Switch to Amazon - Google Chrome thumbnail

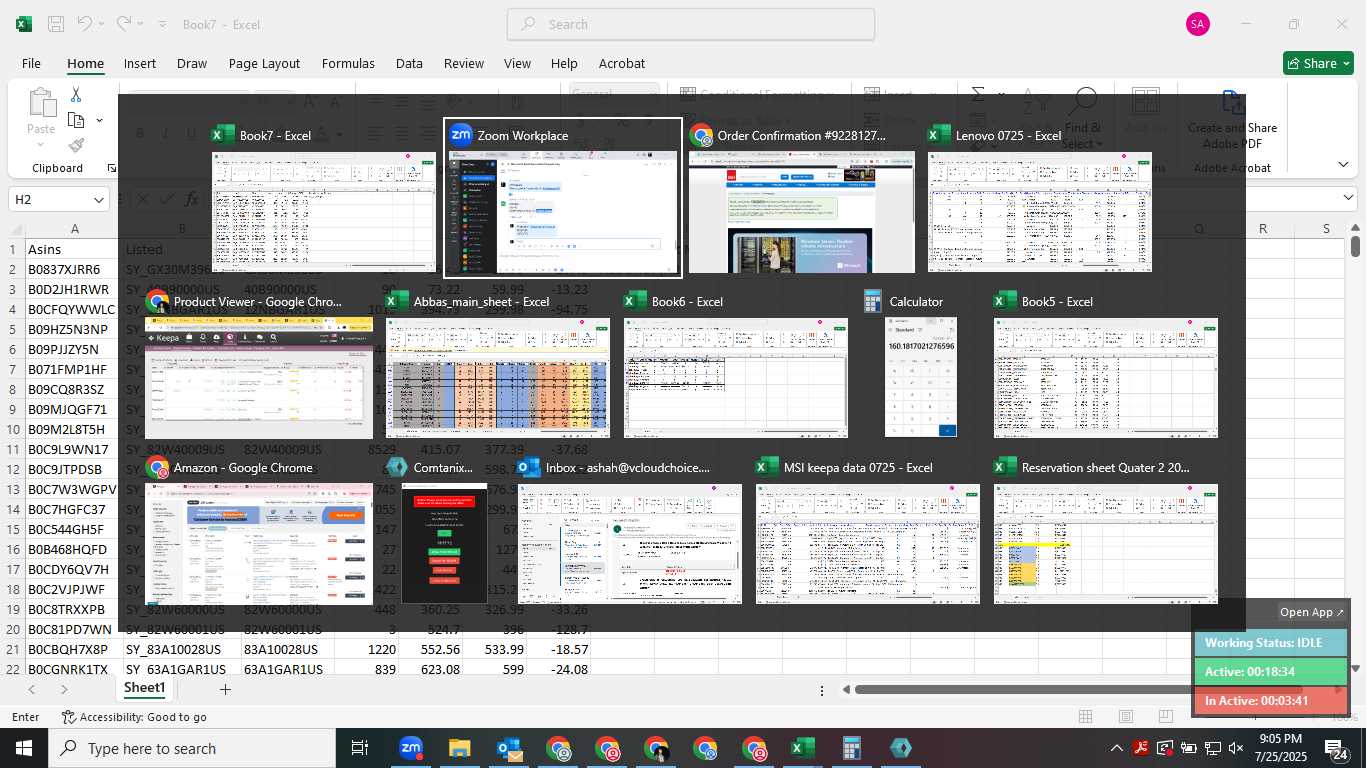[259, 544]
